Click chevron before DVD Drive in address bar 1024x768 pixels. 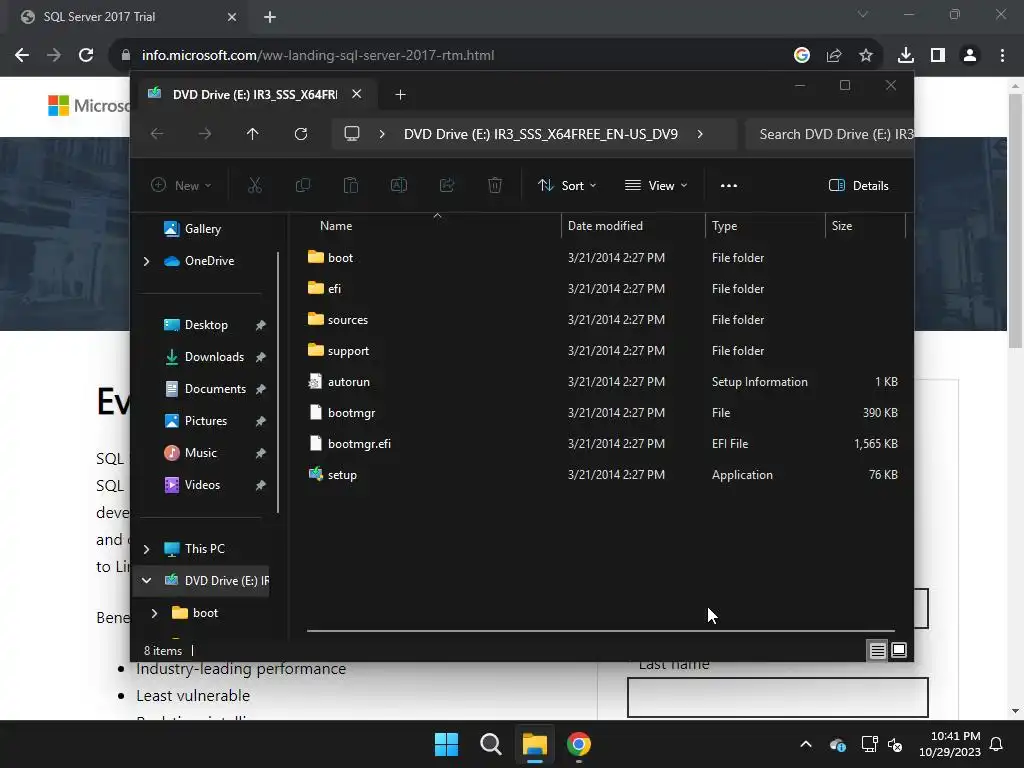click(x=382, y=134)
